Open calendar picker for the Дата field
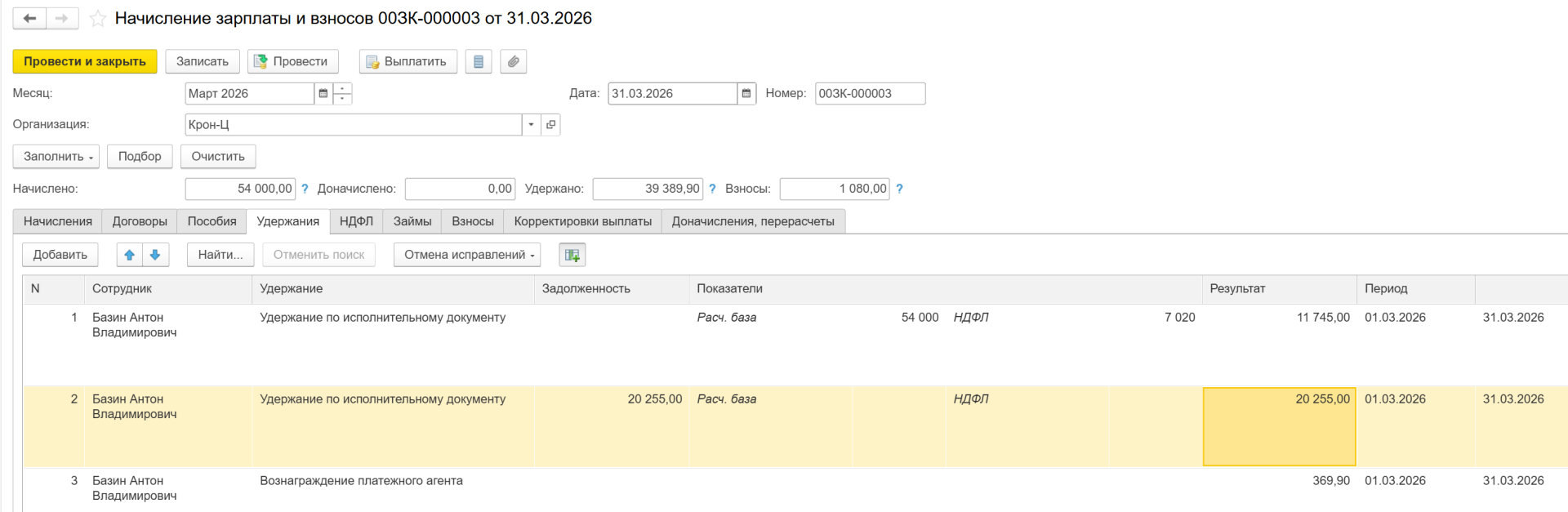Image resolution: width=1568 pixels, height=512 pixels. click(746, 93)
